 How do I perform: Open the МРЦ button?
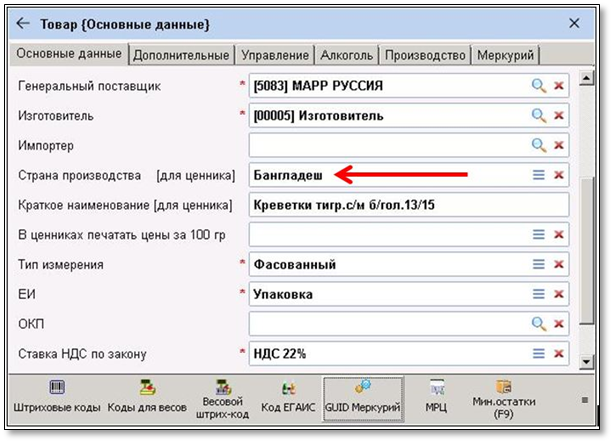pyautogui.click(x=437, y=397)
